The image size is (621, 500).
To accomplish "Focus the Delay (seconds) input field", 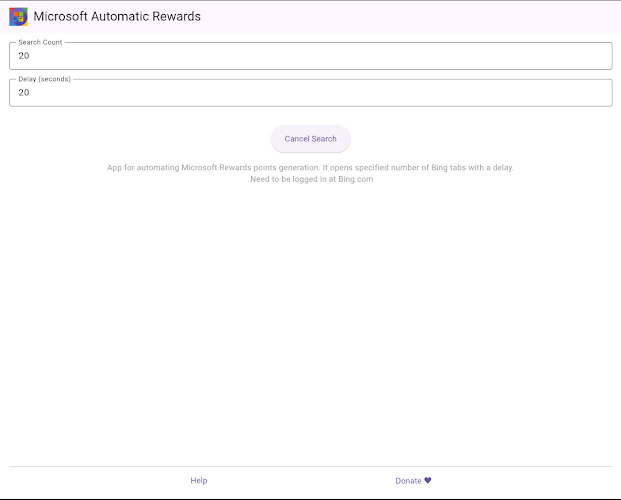I will click(x=310, y=93).
